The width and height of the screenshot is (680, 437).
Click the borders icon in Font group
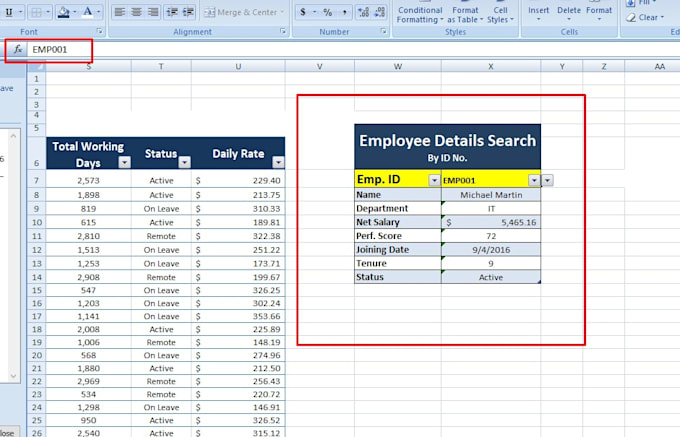pos(36,12)
